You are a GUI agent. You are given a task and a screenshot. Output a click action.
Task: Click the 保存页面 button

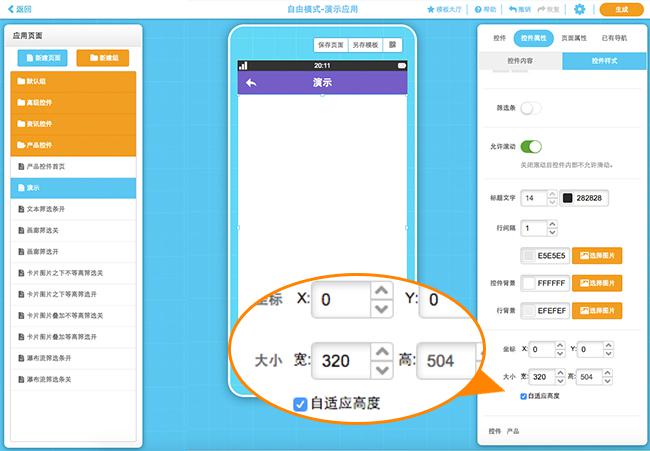pyautogui.click(x=331, y=45)
